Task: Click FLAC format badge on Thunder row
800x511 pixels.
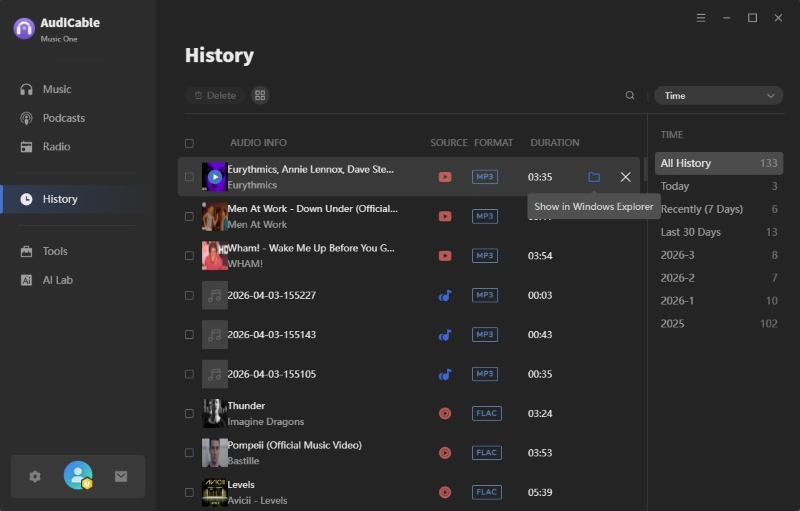Action: [x=487, y=413]
